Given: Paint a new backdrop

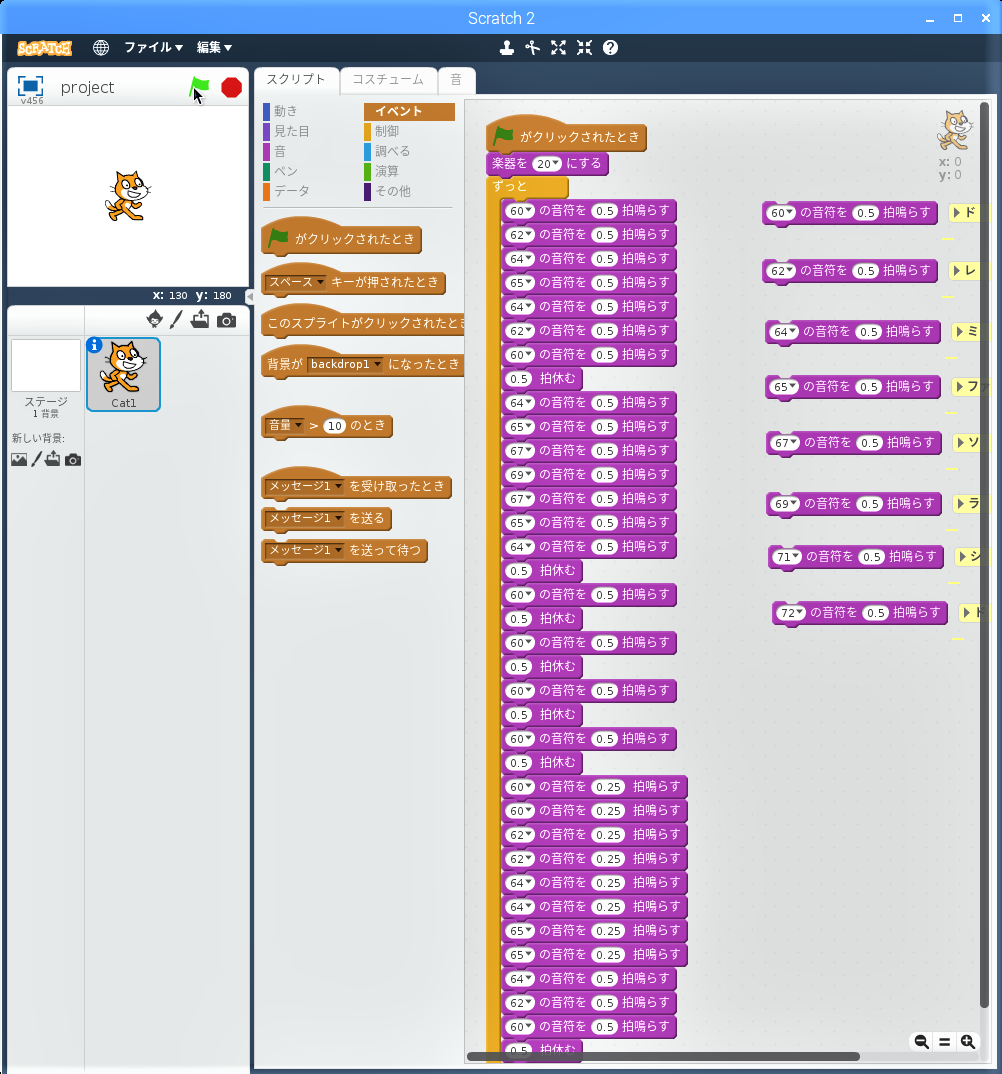Looking at the screenshot, I should (36, 459).
